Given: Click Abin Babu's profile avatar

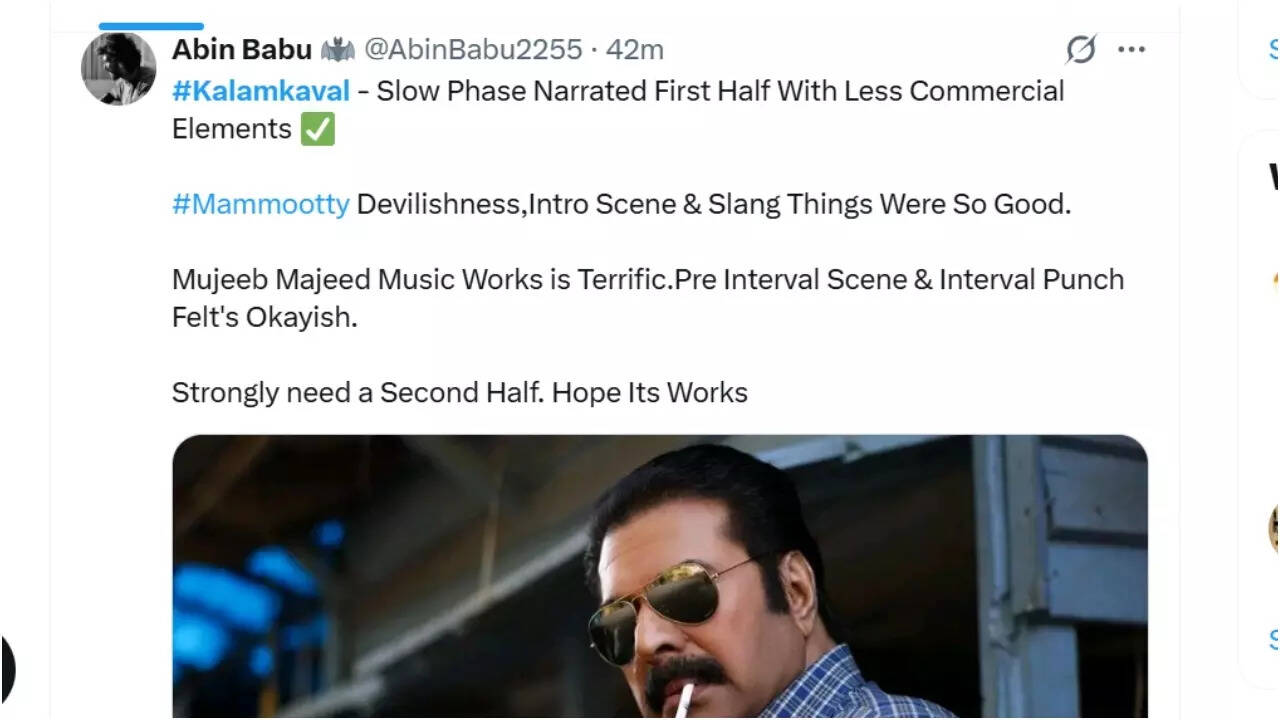Looking at the screenshot, I should click(x=118, y=68).
